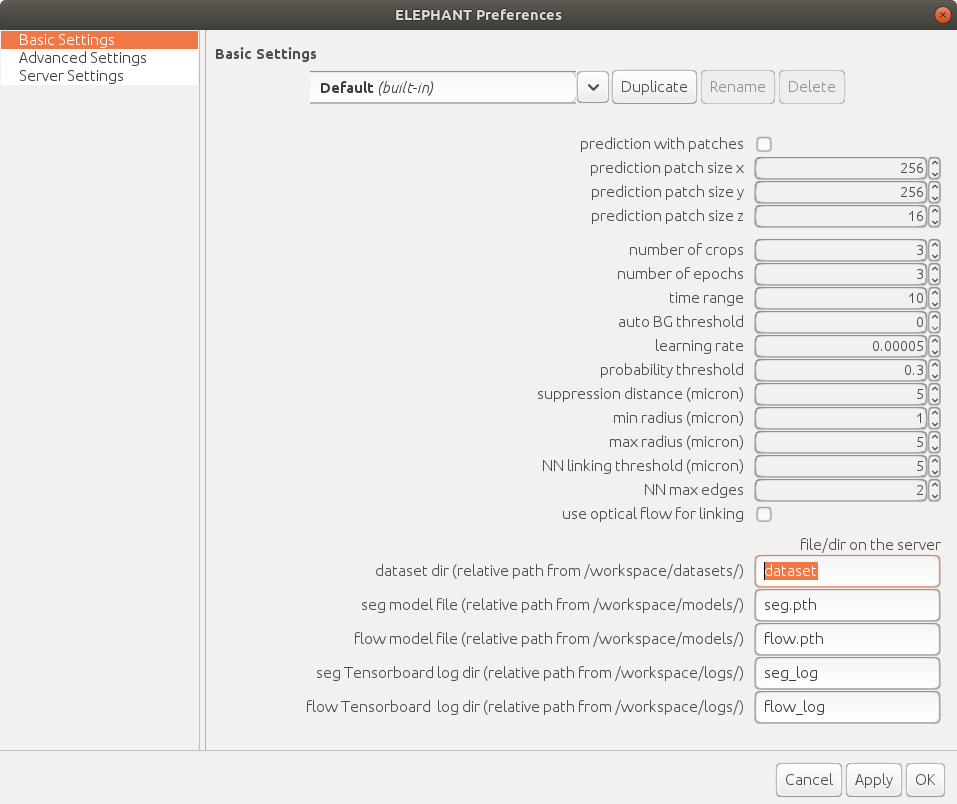Click the seg Tensorboard log dir field

(x=847, y=673)
